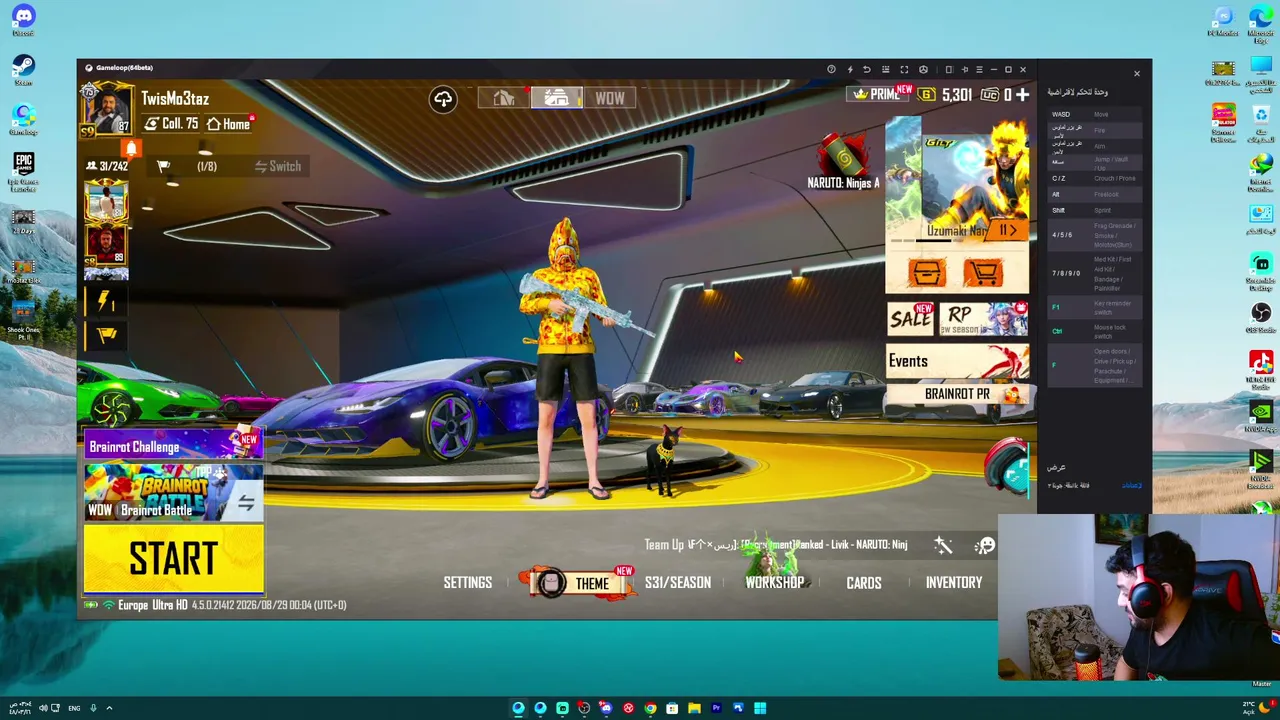Viewport: 1280px width, 720px height.
Task: Open the Events panel
Action: pyautogui.click(x=957, y=361)
